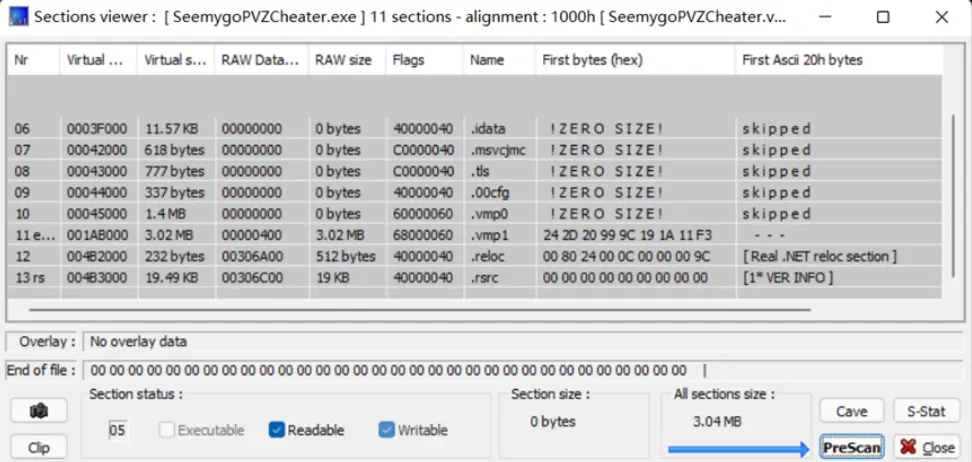Click RAW size 512 bytes
Image resolution: width=972 pixels, height=462 pixels.
[345, 256]
